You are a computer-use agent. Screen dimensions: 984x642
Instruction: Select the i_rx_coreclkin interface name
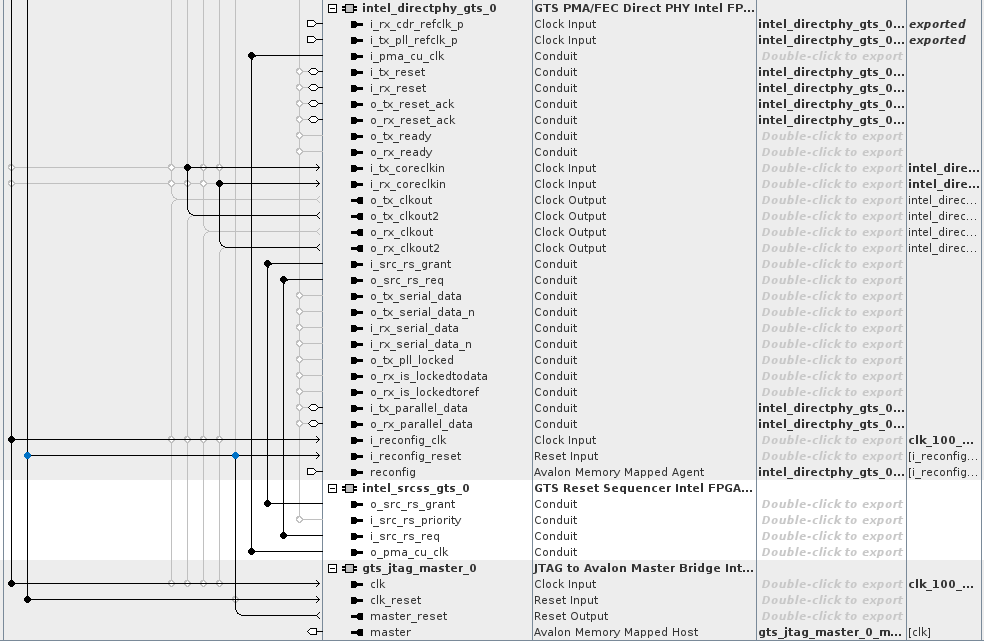(x=407, y=185)
